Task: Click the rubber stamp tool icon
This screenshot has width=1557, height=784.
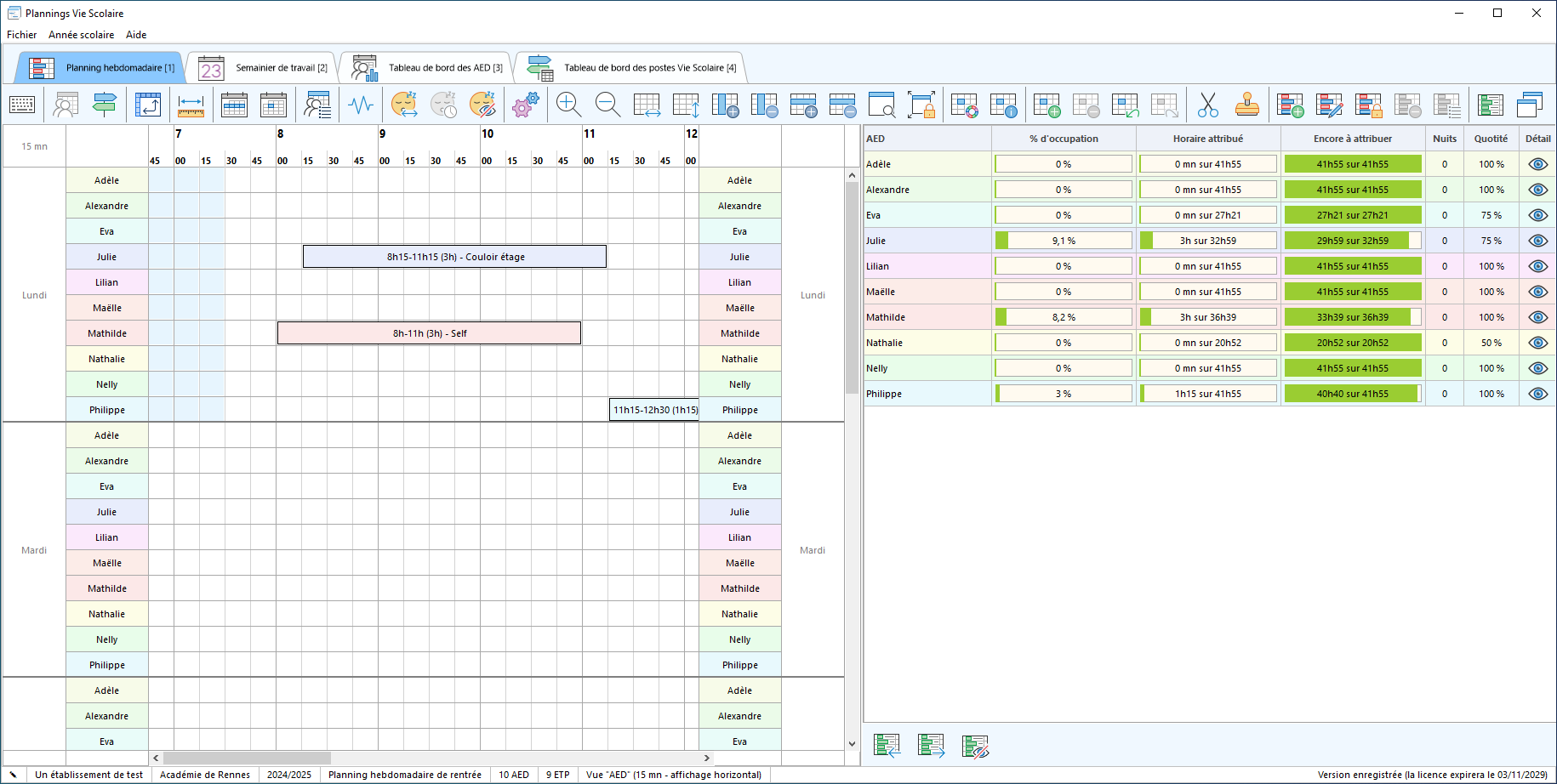Action: (x=1247, y=105)
